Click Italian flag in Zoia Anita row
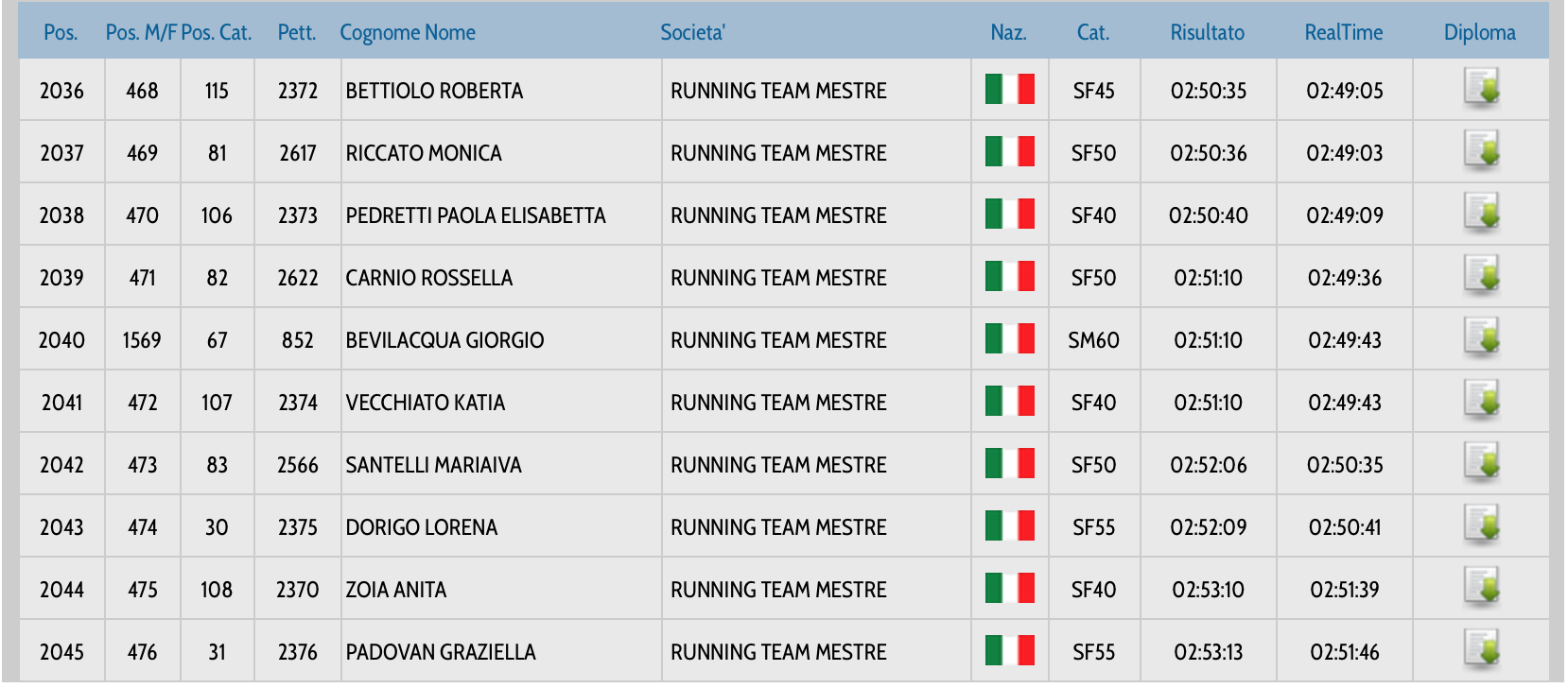This screenshot has height=688, width=1568. point(1009,588)
